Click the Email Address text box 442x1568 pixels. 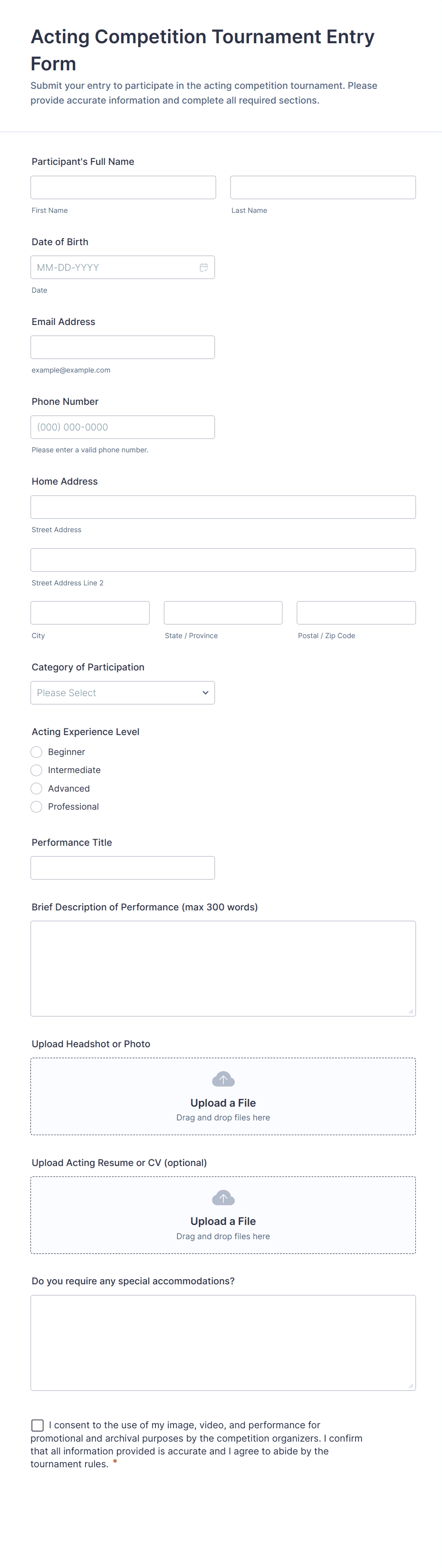[x=122, y=347]
